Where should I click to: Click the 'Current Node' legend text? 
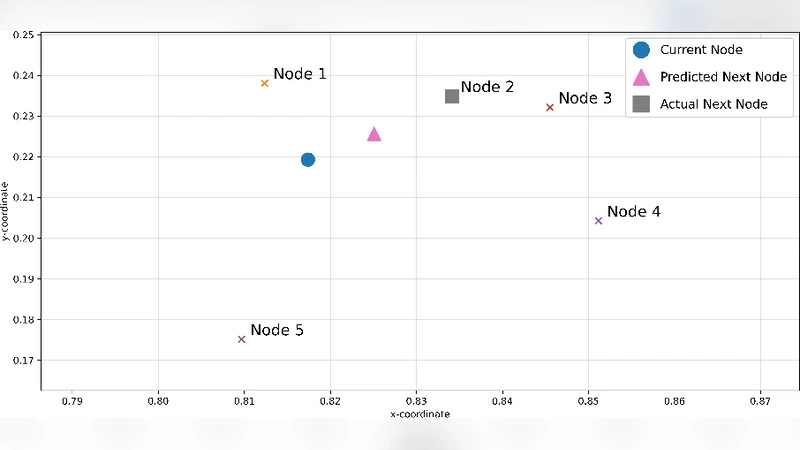tap(701, 49)
